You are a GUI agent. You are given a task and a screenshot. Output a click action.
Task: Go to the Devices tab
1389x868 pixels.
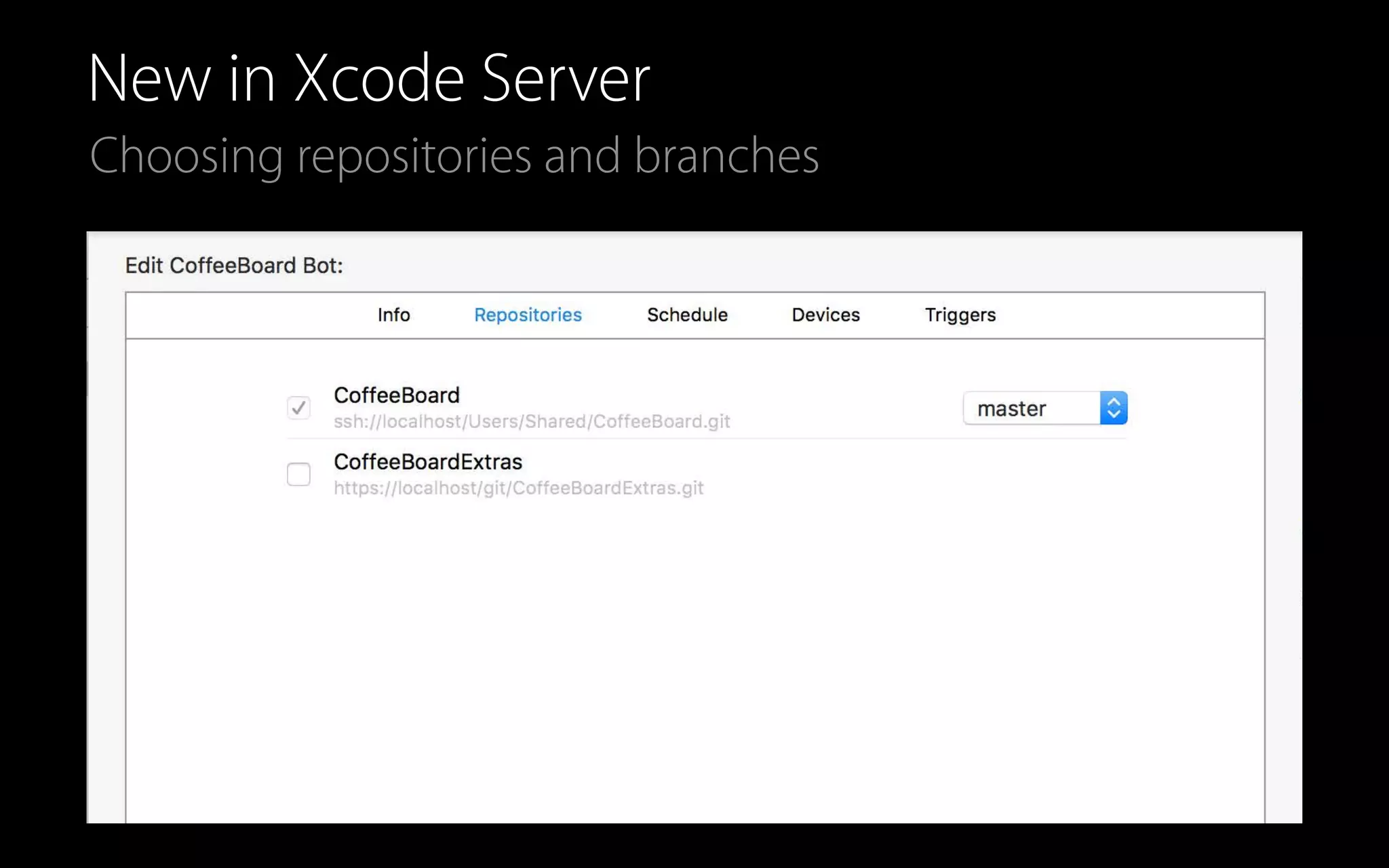825,315
